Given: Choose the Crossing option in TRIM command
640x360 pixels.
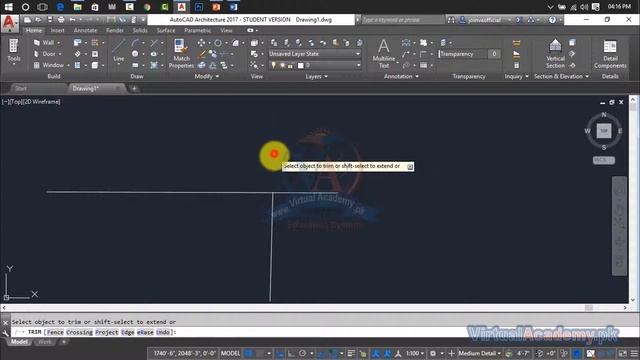Looking at the screenshot, I should pyautogui.click(x=79, y=332).
